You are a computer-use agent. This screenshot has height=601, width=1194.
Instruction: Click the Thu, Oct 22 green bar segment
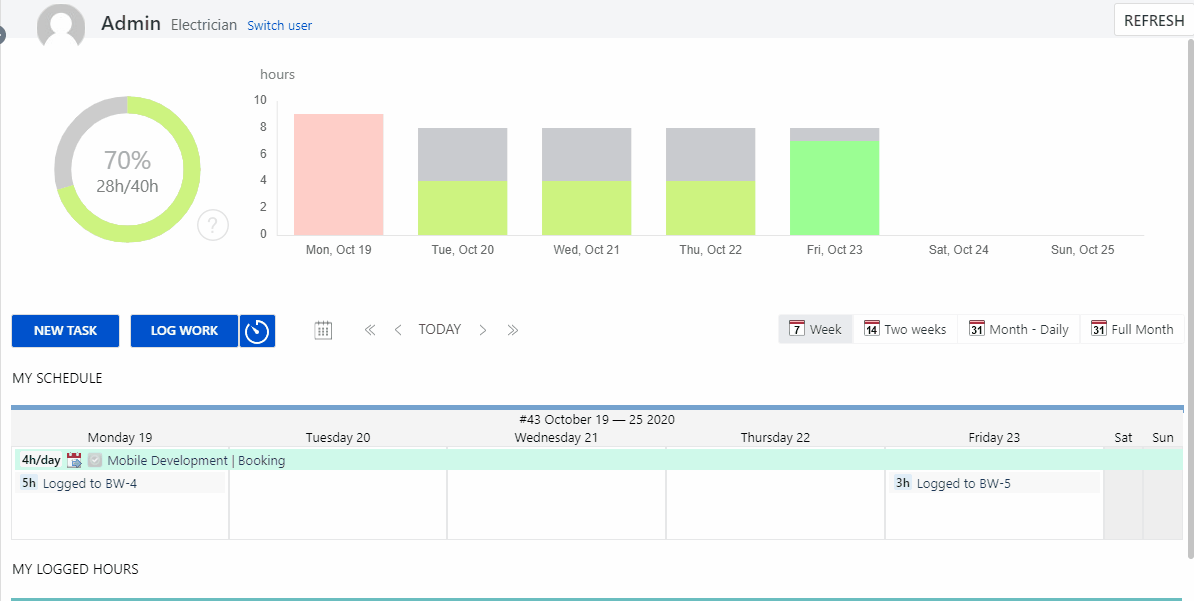pyautogui.click(x=710, y=208)
